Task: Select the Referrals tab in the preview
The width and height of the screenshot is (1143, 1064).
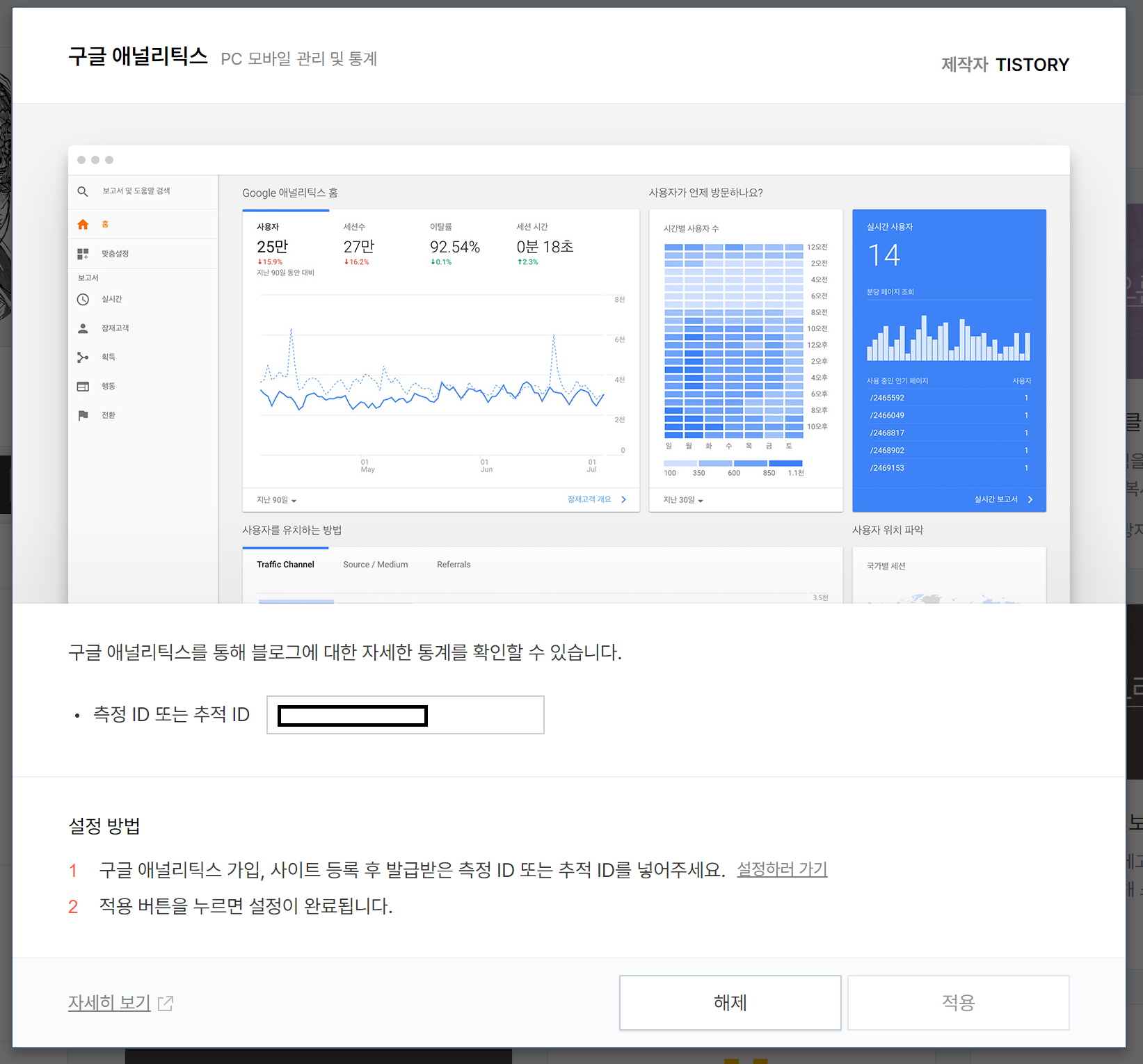Action: pyautogui.click(x=454, y=565)
